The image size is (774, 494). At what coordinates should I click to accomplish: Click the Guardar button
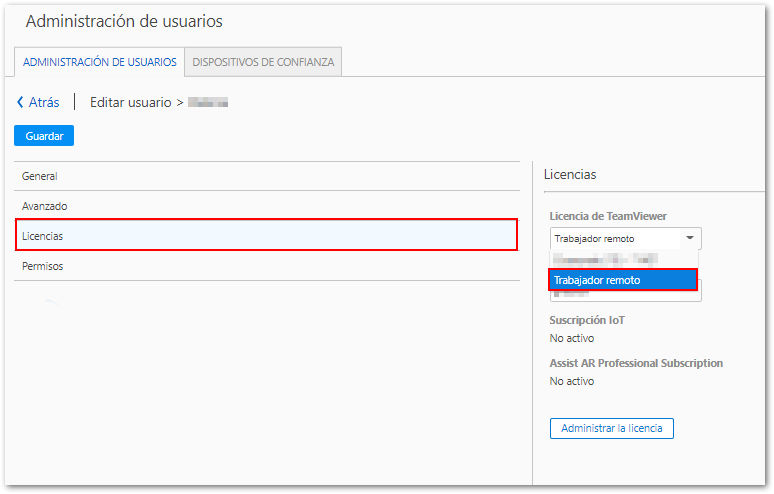point(44,136)
